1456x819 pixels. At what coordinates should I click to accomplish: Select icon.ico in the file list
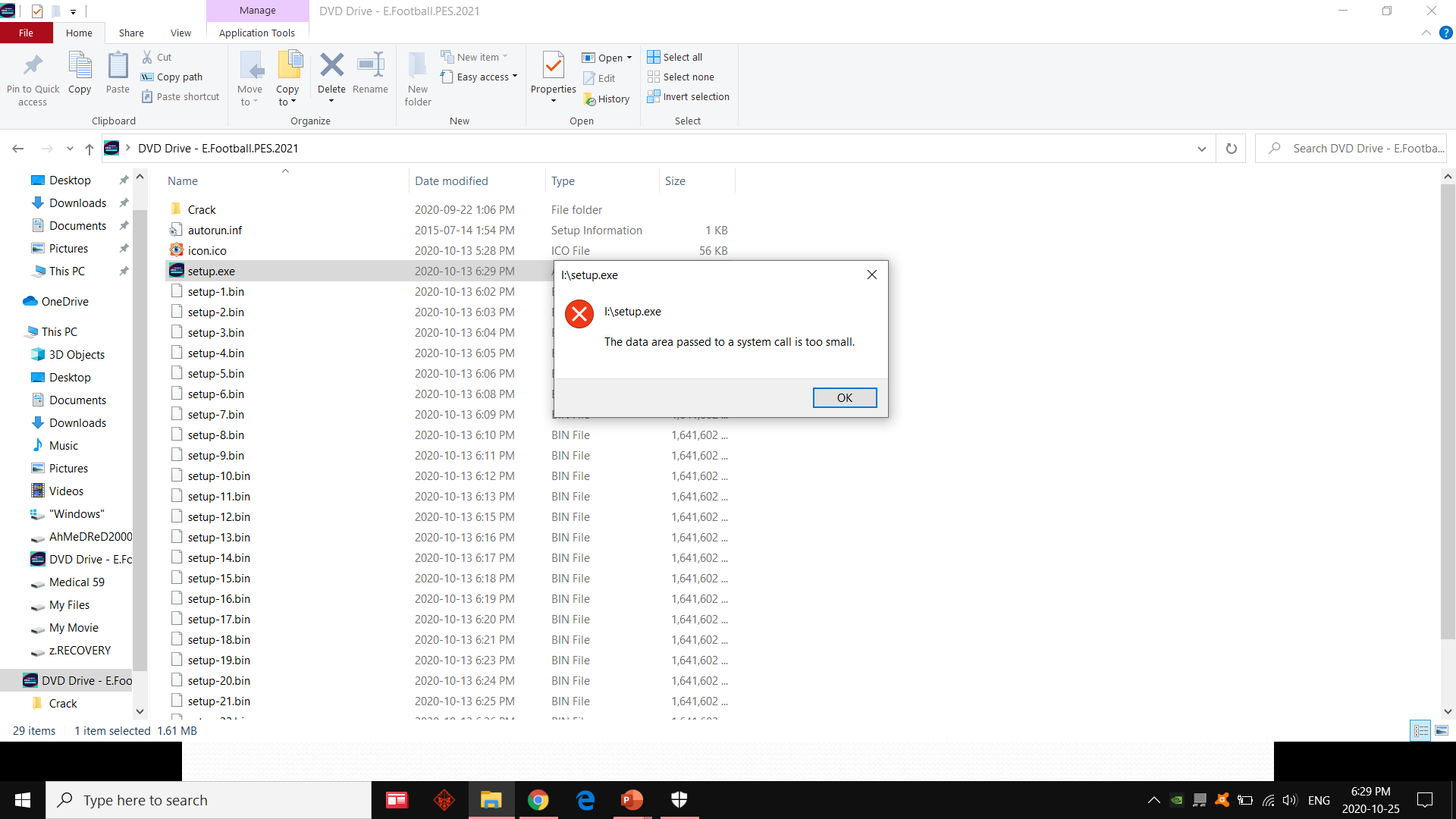[207, 250]
